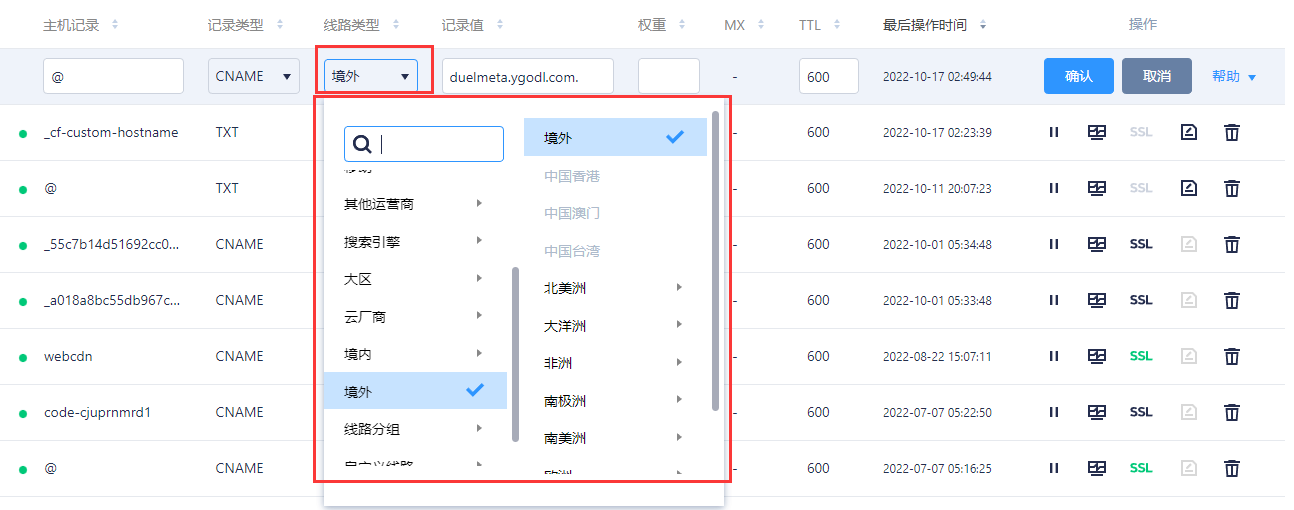Sort by 最后操作时间 column
Screen dimensions: 1294x510
[x=983, y=25]
